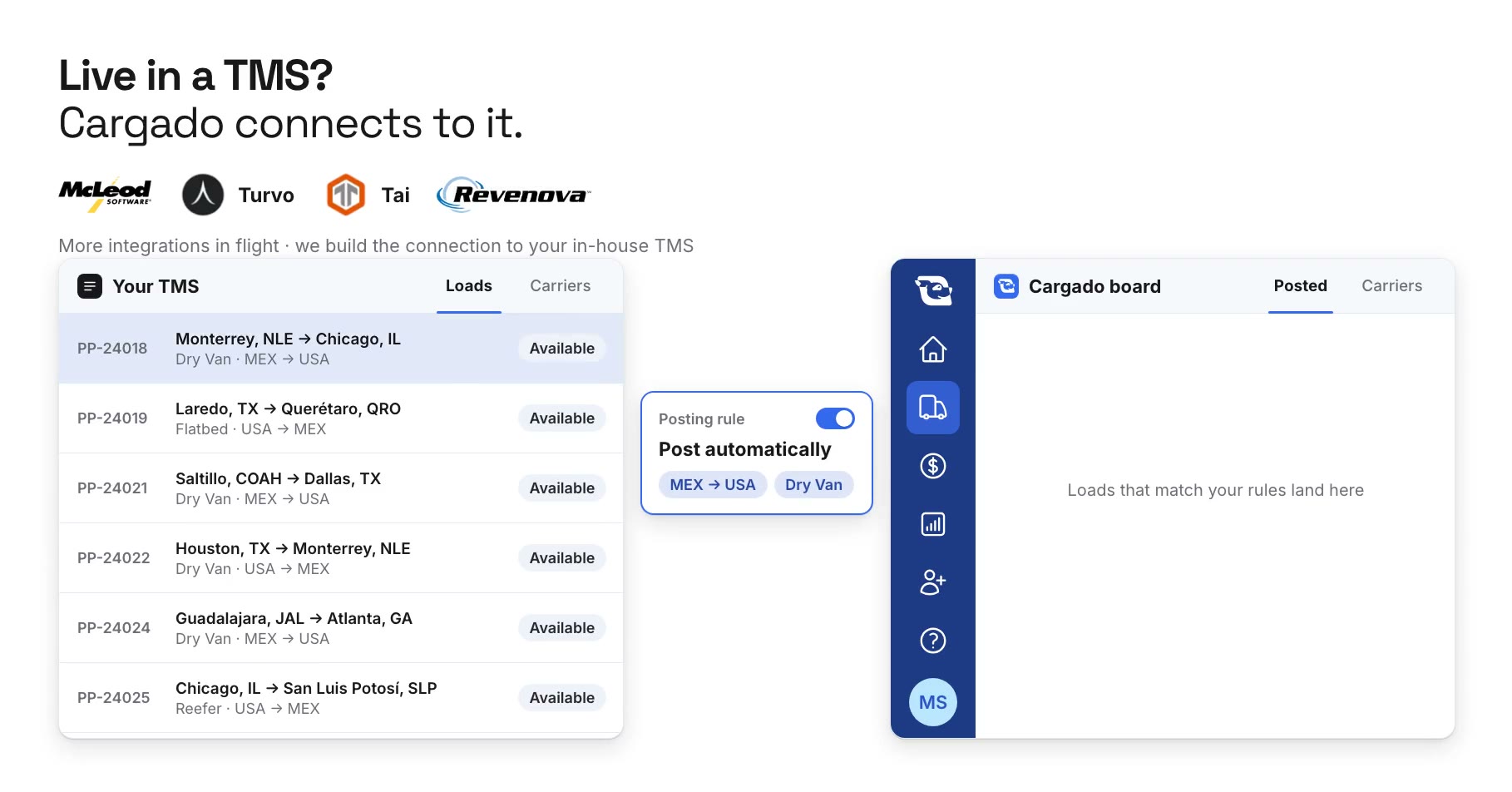Select load ID PP-24025
This screenshot has width=1512, height=792.
114,698
